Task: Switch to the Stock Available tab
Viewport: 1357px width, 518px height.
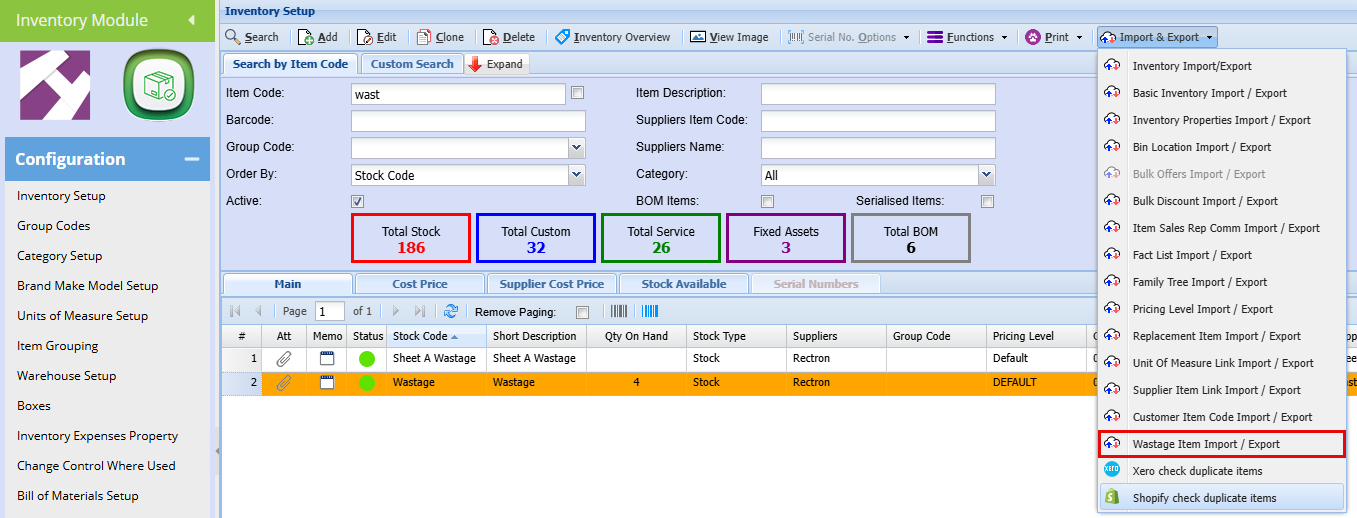Action: coord(684,284)
